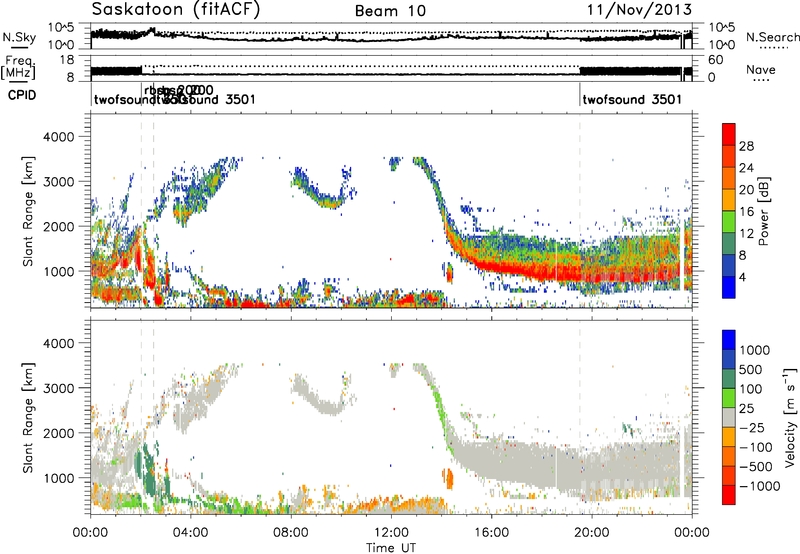Click the dashed vertical CPID marker near 19:30 in power panel
This screenshot has width=800, height=554.
pyautogui.click(x=580, y=211)
